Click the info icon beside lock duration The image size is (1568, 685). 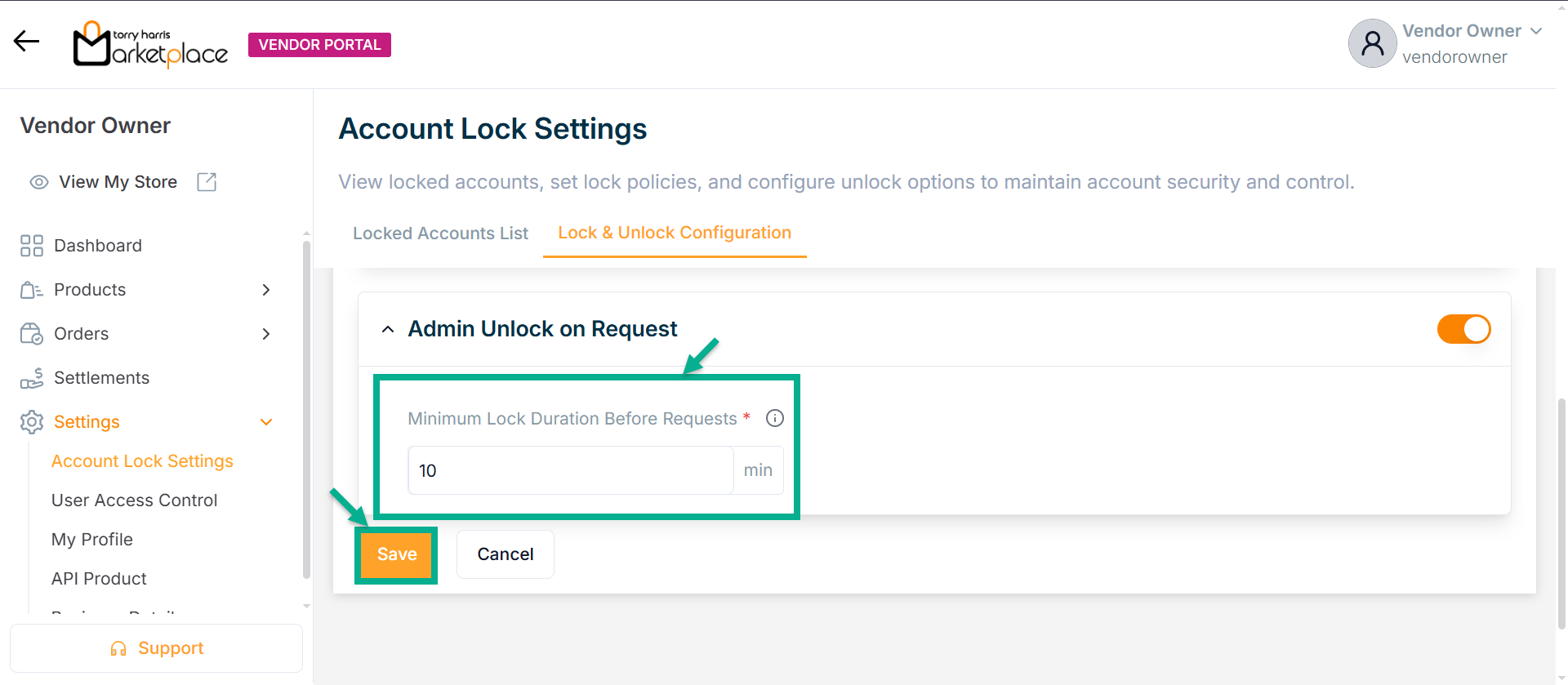[775, 418]
